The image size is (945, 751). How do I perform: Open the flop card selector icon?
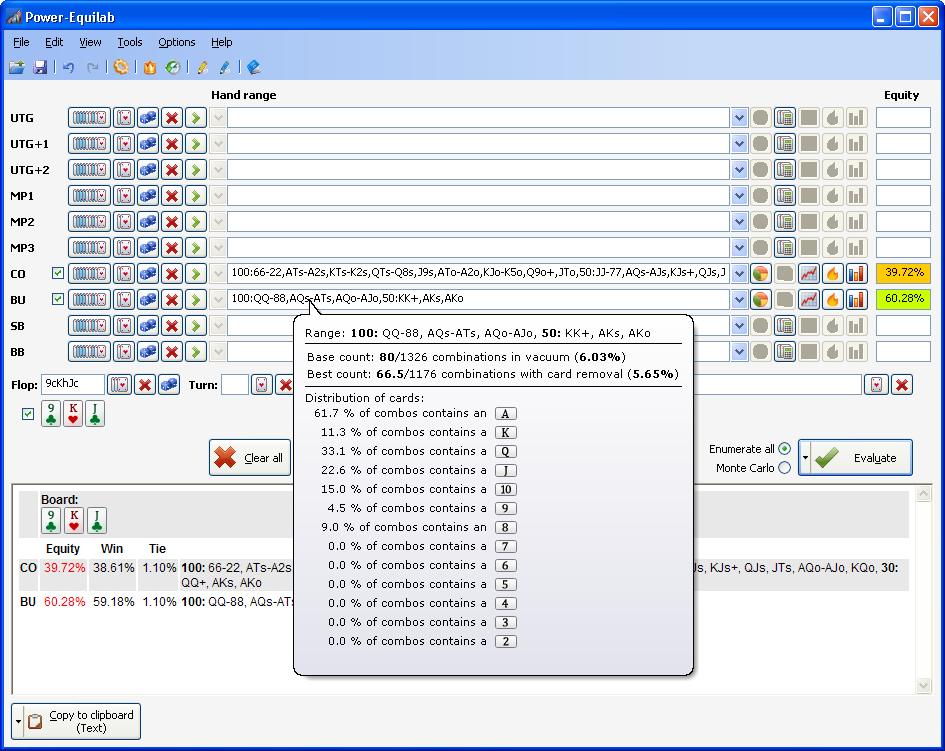pos(119,385)
